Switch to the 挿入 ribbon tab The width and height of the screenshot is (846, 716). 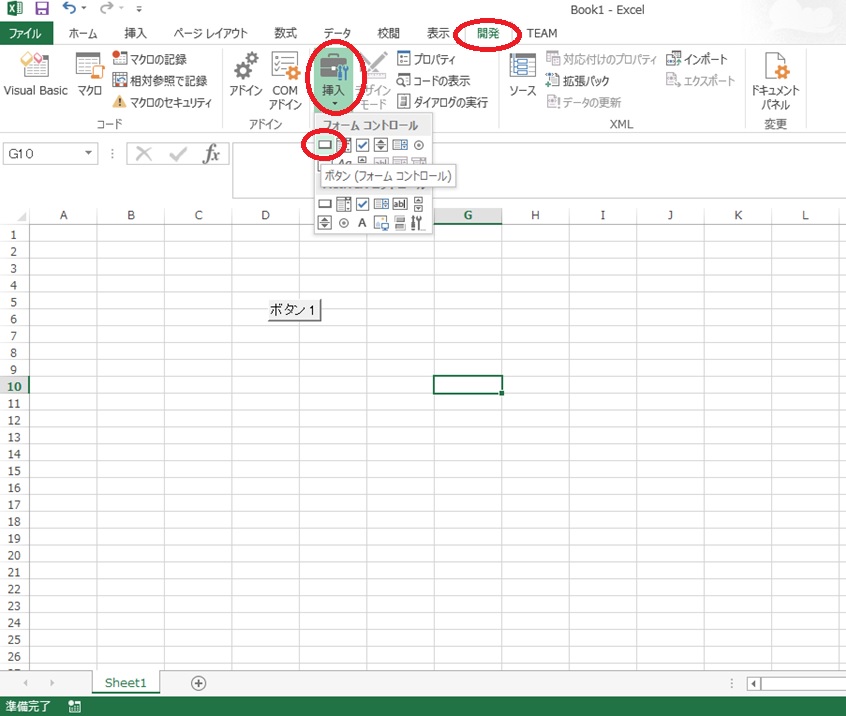point(135,33)
